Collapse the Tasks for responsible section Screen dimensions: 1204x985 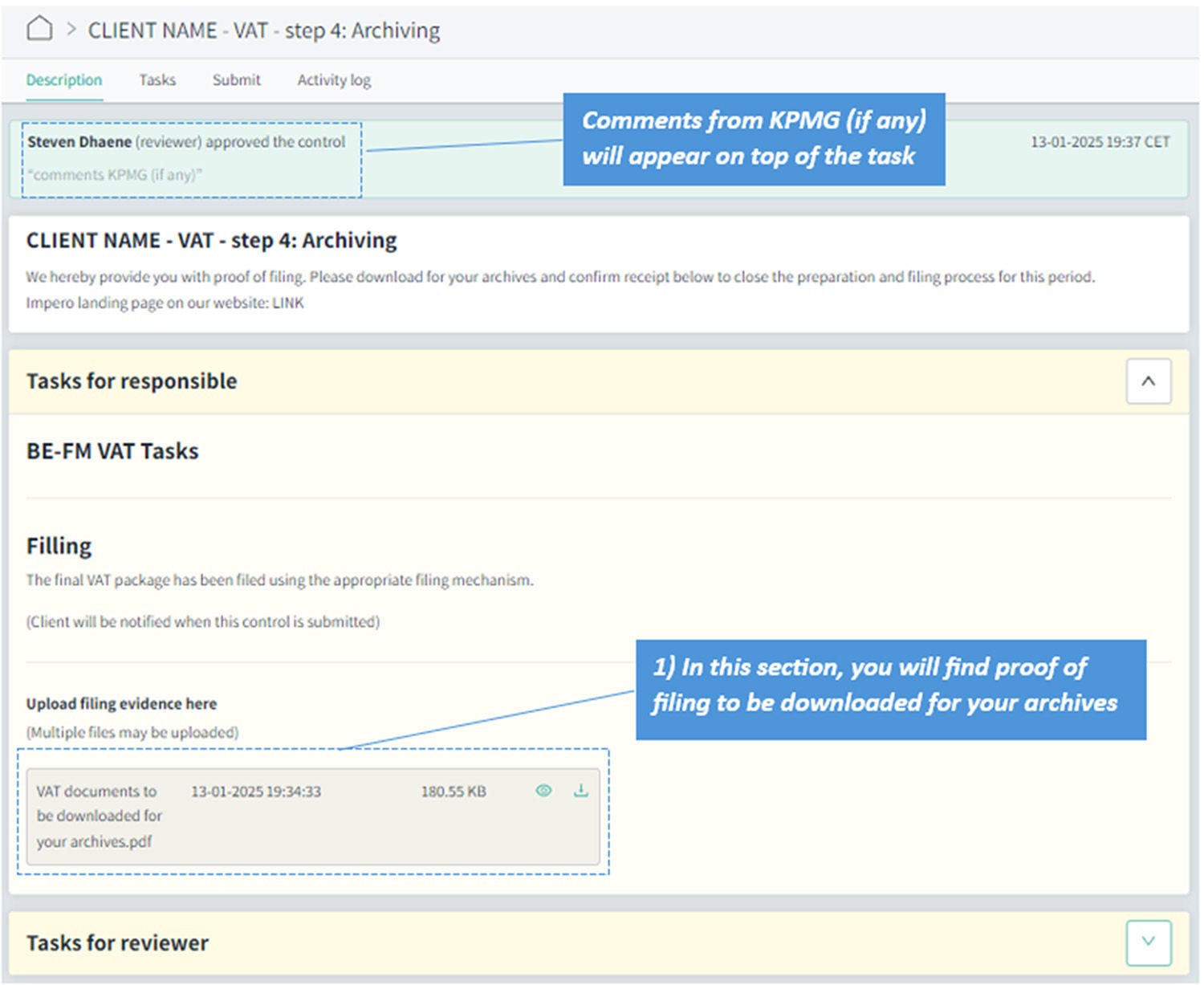coord(1148,381)
